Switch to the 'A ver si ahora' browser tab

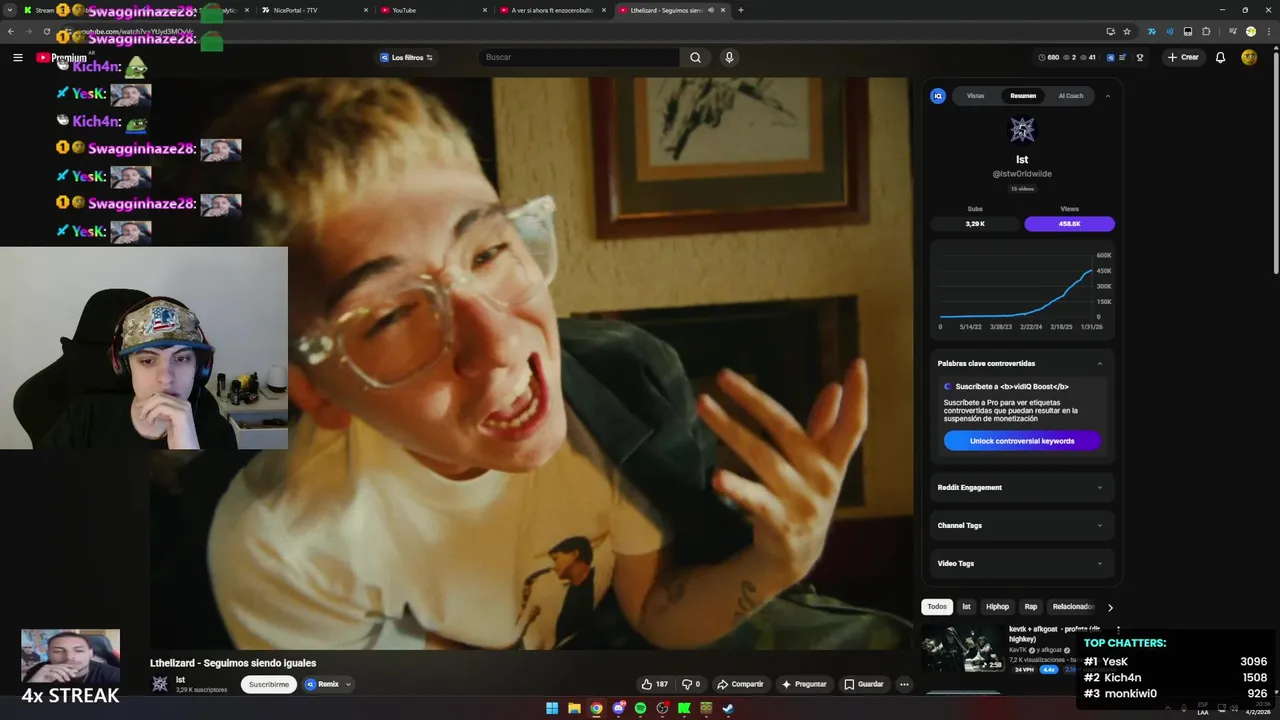click(552, 10)
